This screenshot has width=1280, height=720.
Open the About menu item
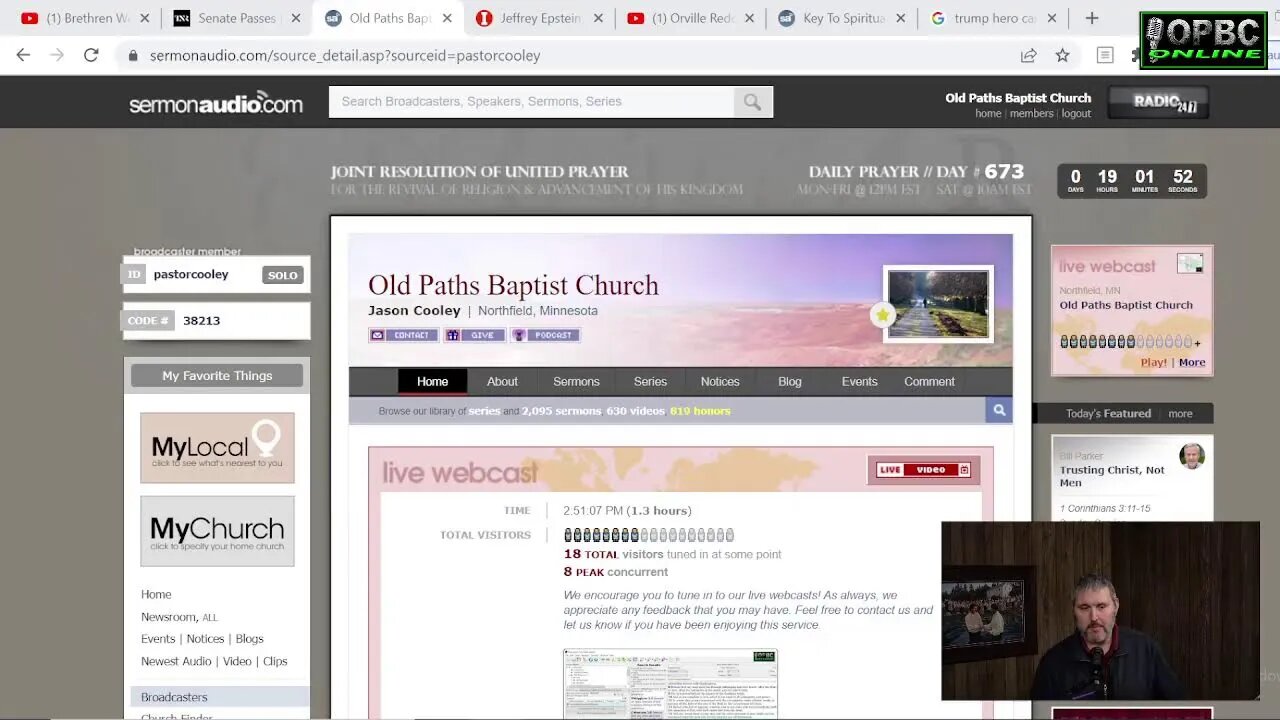502,381
